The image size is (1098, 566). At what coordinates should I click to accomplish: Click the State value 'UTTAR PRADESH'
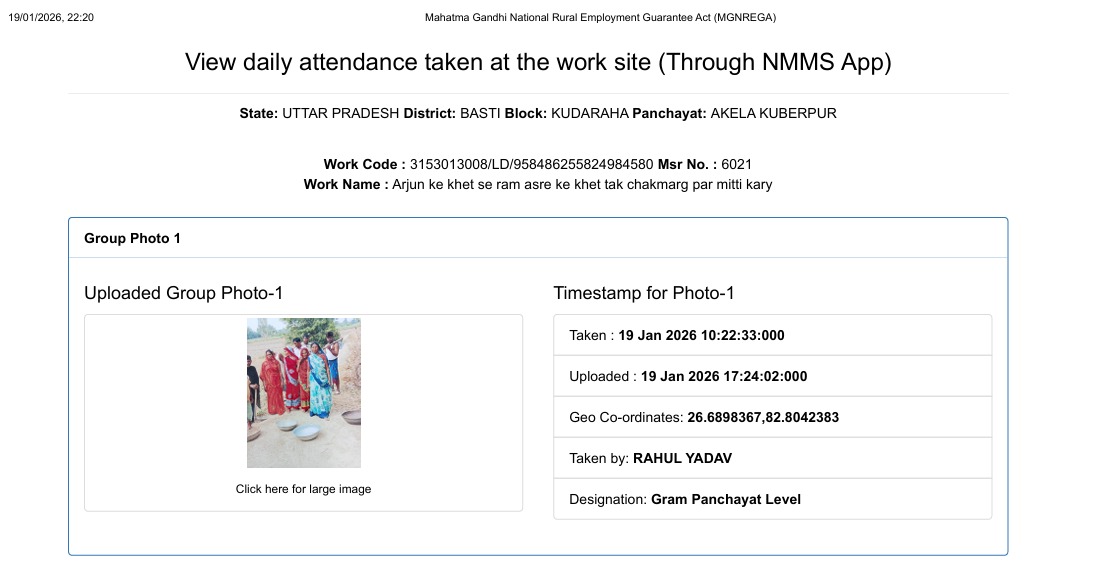point(340,113)
